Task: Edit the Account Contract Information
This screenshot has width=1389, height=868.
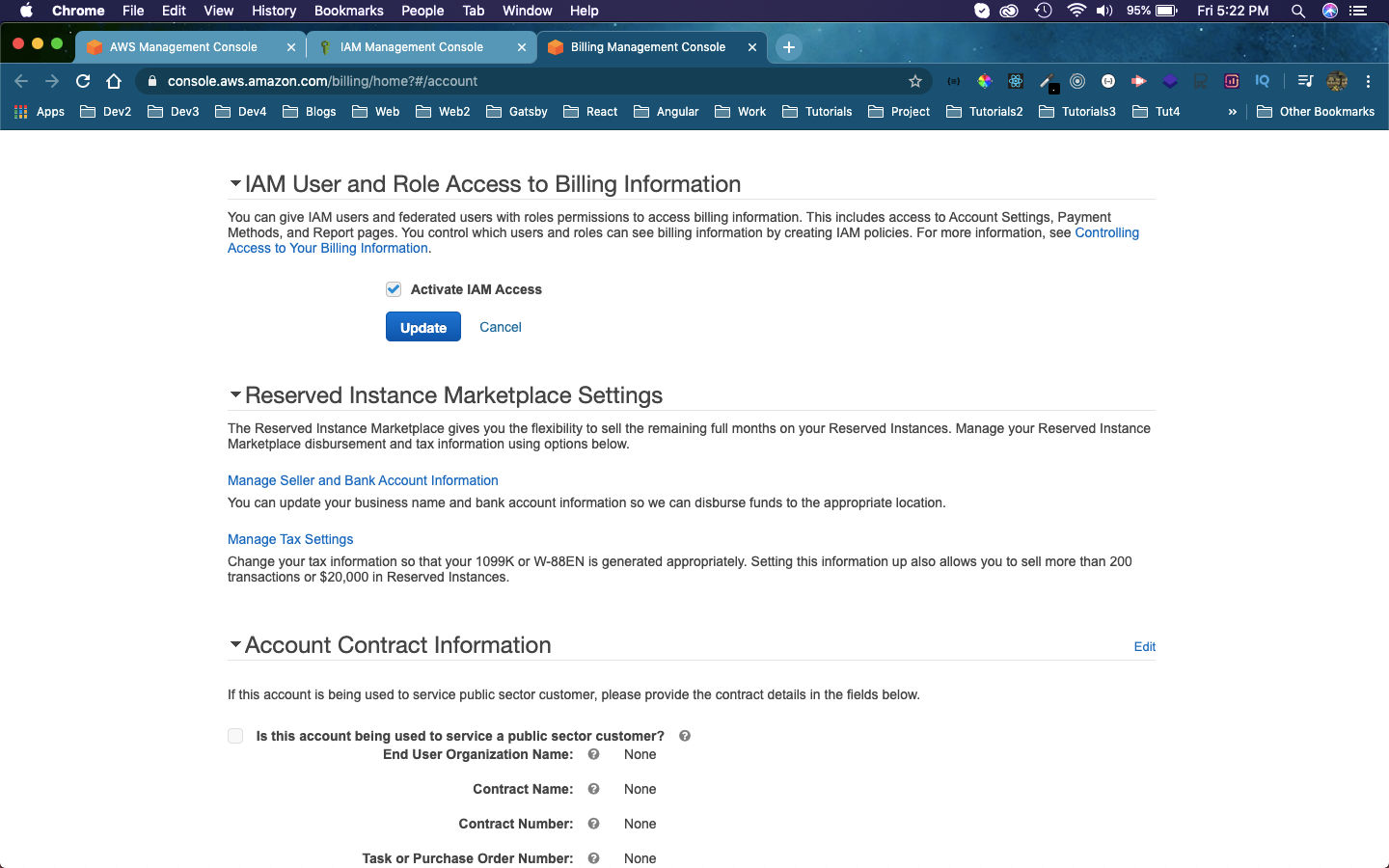Action: coord(1145,646)
